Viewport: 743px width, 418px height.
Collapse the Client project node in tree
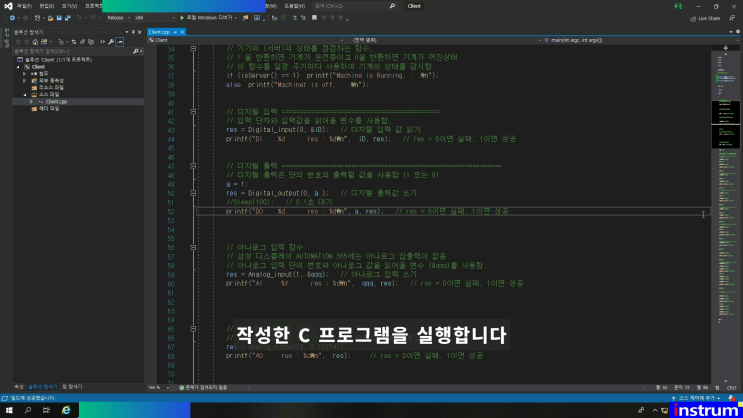(18, 67)
